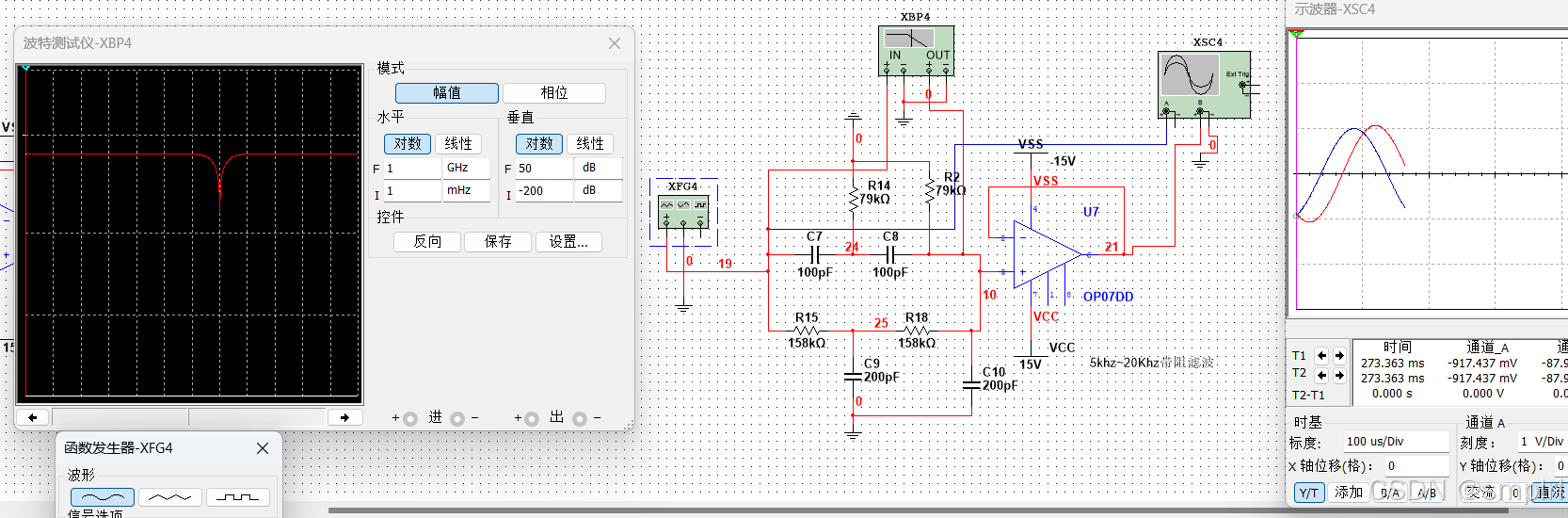Select B/A display mode on oscilloscope
Viewport: 1568px width, 518px height.
(1390, 493)
